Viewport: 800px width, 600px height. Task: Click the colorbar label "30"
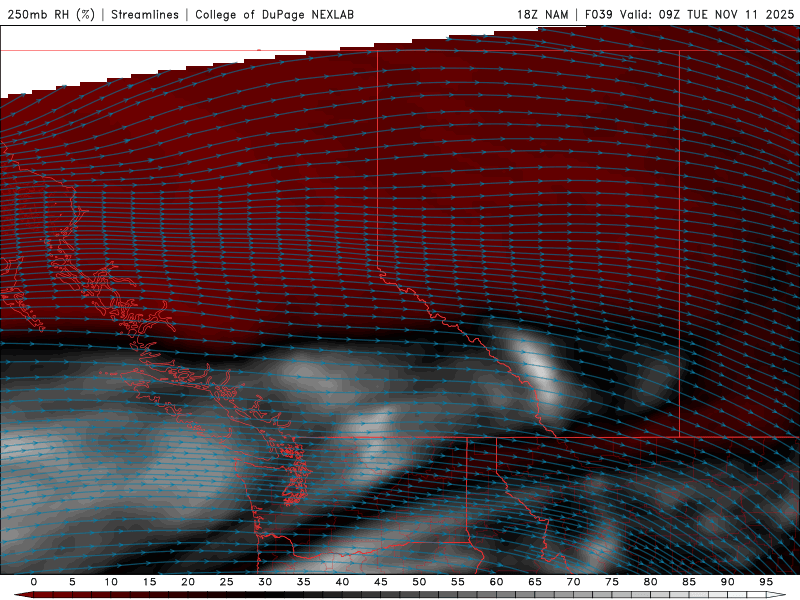point(265,582)
